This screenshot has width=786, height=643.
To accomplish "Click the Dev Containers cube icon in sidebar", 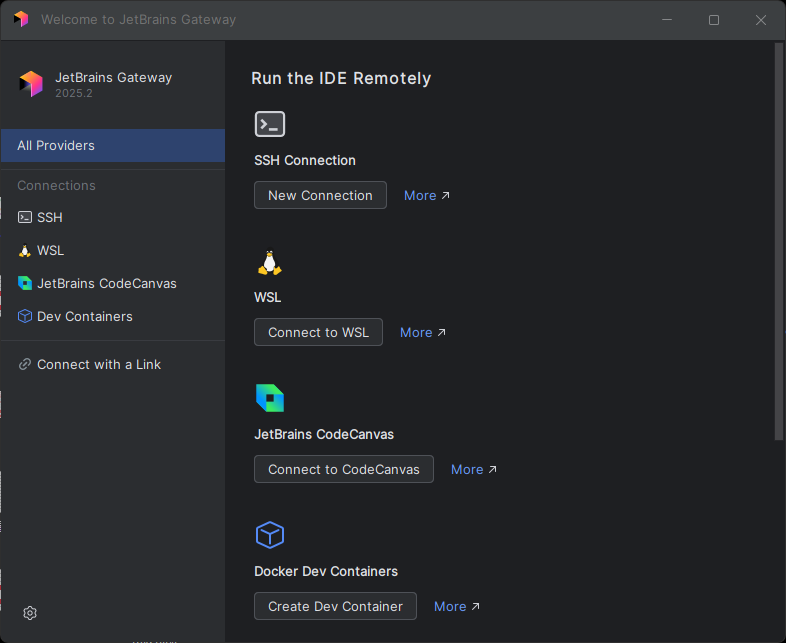I will tap(25, 316).
